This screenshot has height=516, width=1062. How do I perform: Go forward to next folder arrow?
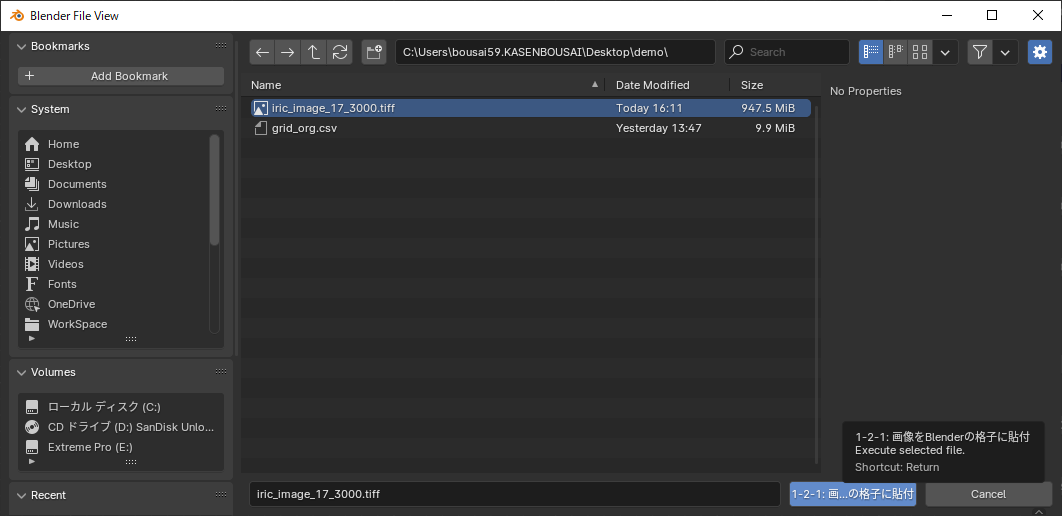(x=288, y=52)
